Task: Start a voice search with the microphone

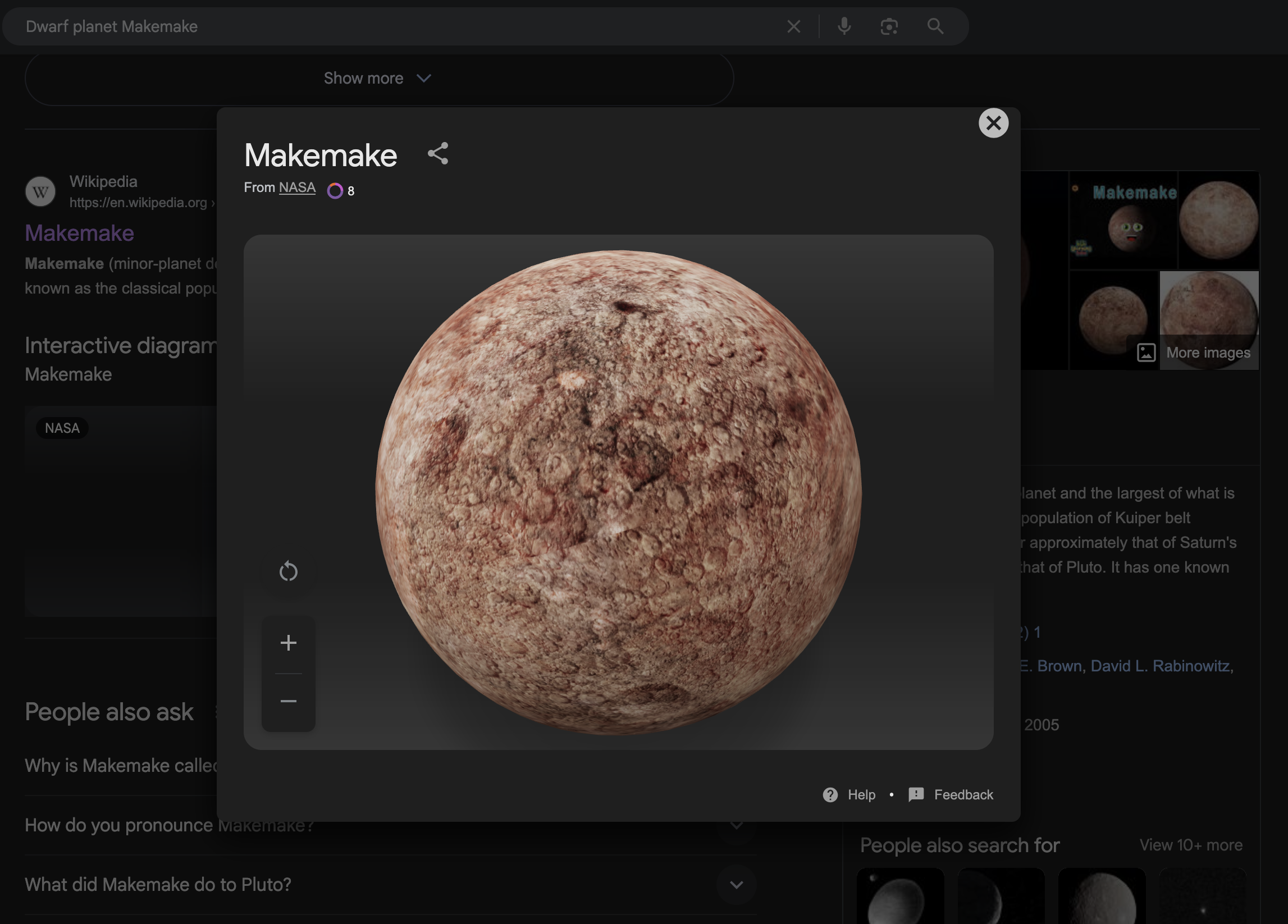Action: [844, 26]
